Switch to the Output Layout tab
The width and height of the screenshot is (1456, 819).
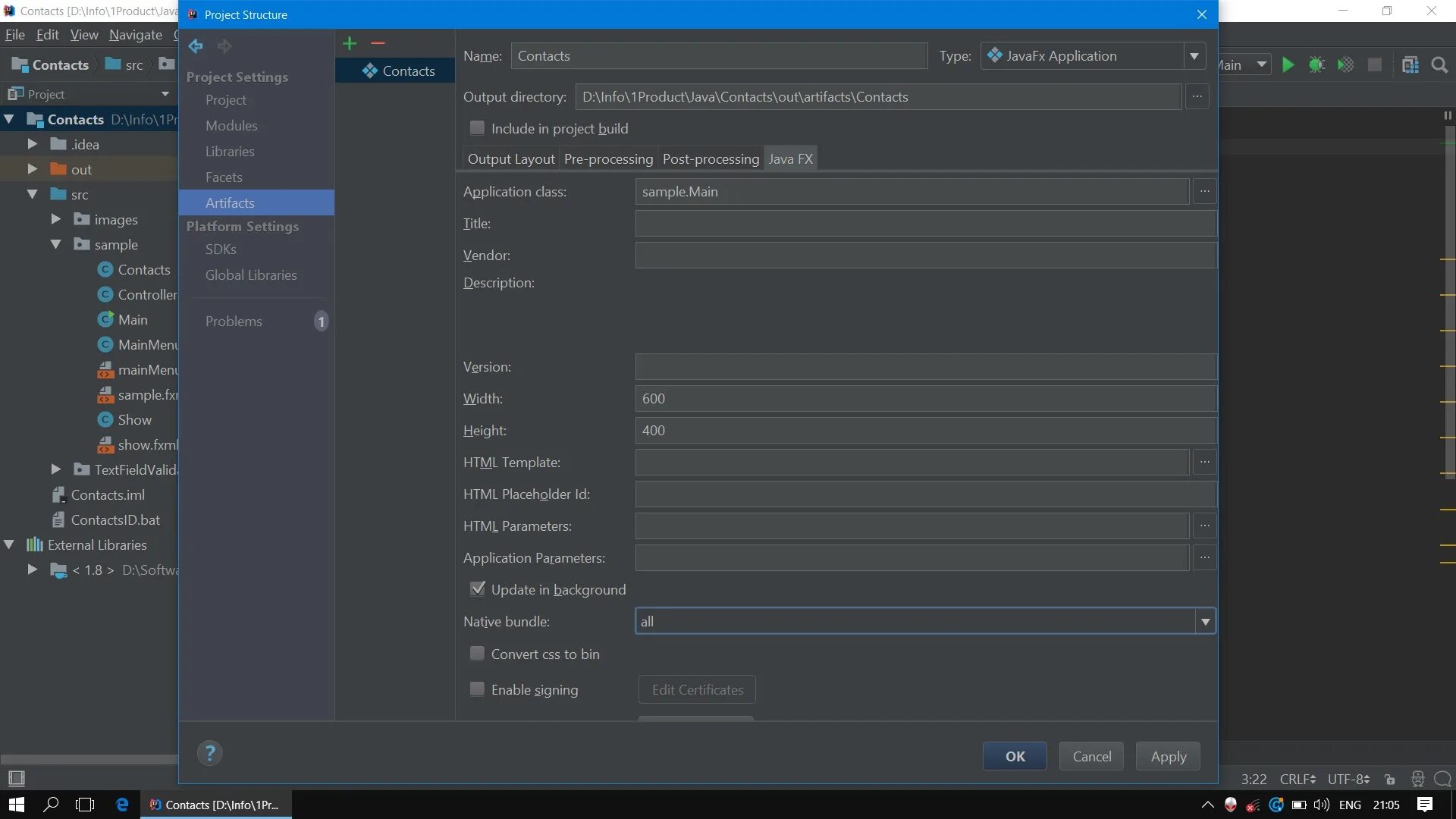(x=510, y=159)
